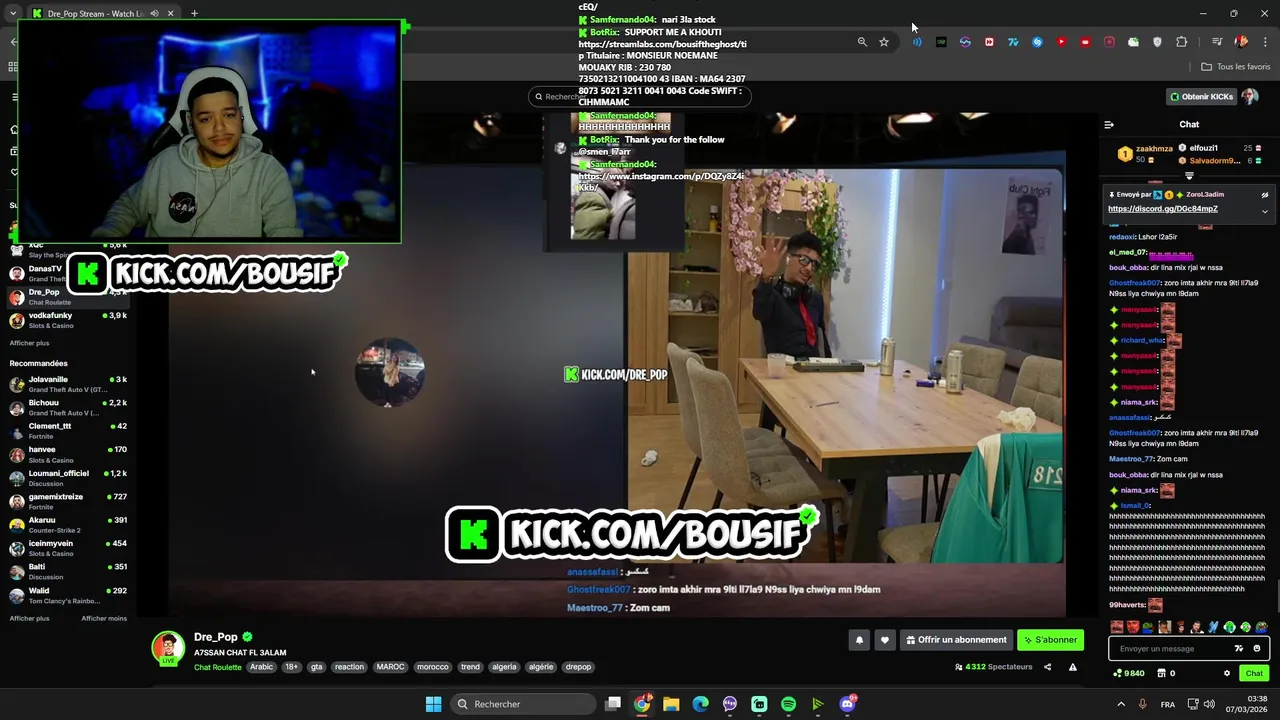
Task: Send message with green Chat button
Action: [1254, 673]
